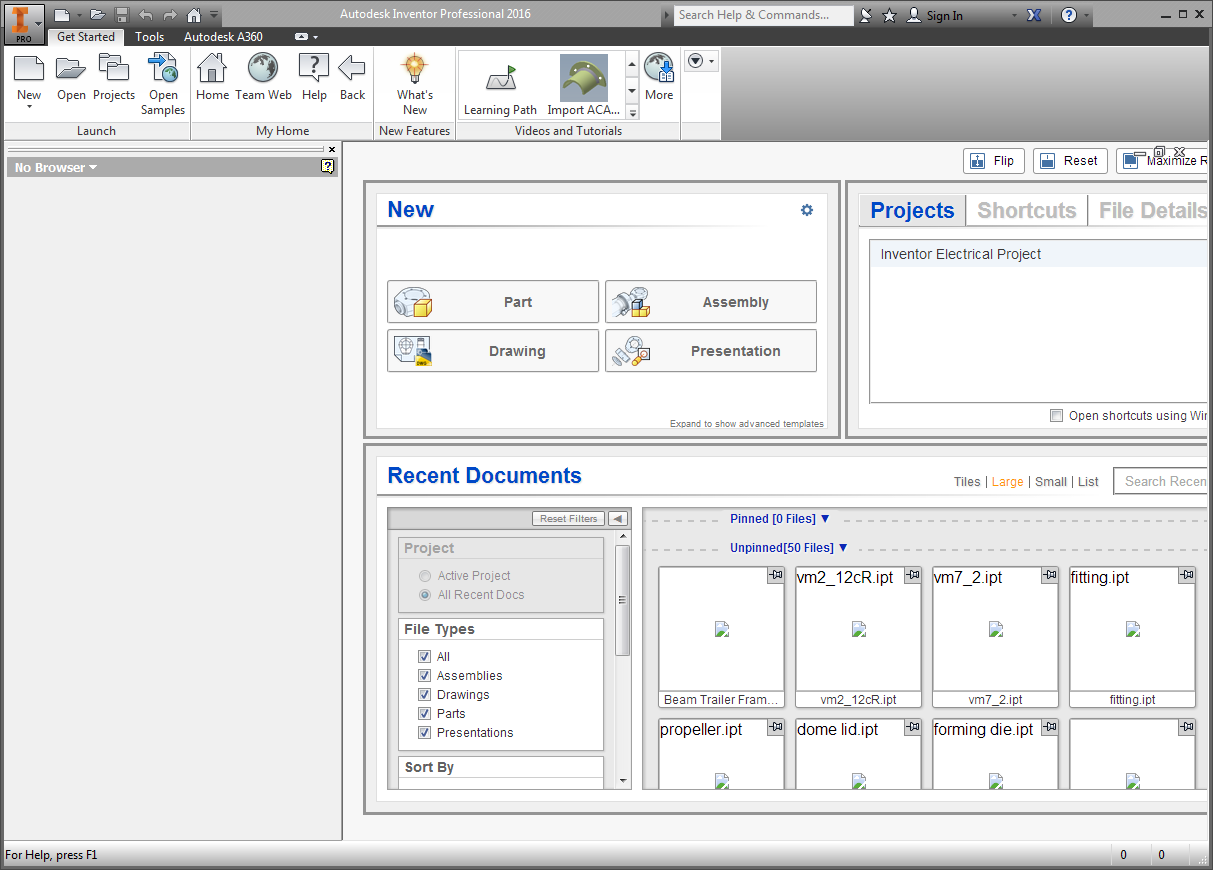Viewport: 1213px width, 870px height.
Task: Check Open shortcuts using Windows checkbox
Action: point(1056,416)
